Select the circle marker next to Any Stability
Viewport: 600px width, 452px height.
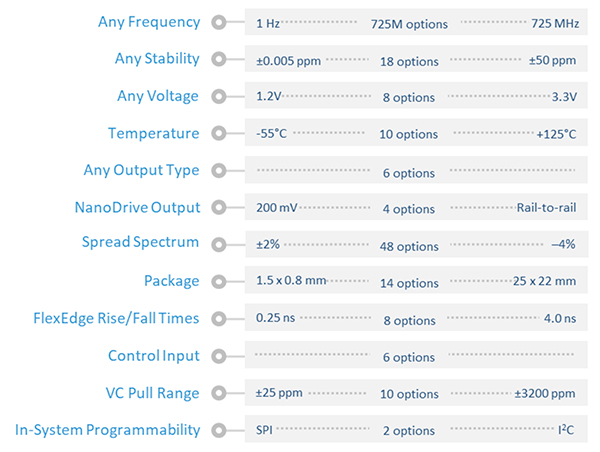coord(219,60)
